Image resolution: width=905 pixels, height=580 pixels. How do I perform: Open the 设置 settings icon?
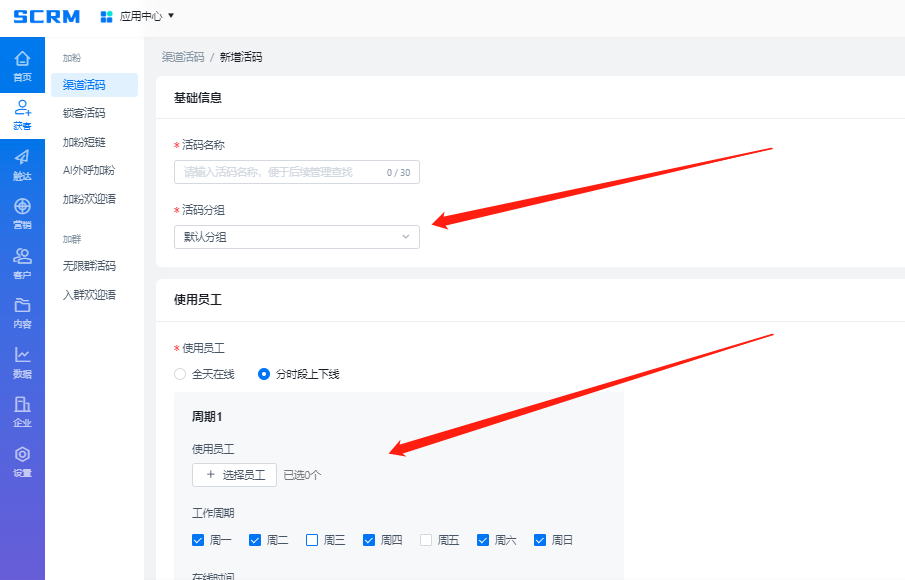pos(22,460)
